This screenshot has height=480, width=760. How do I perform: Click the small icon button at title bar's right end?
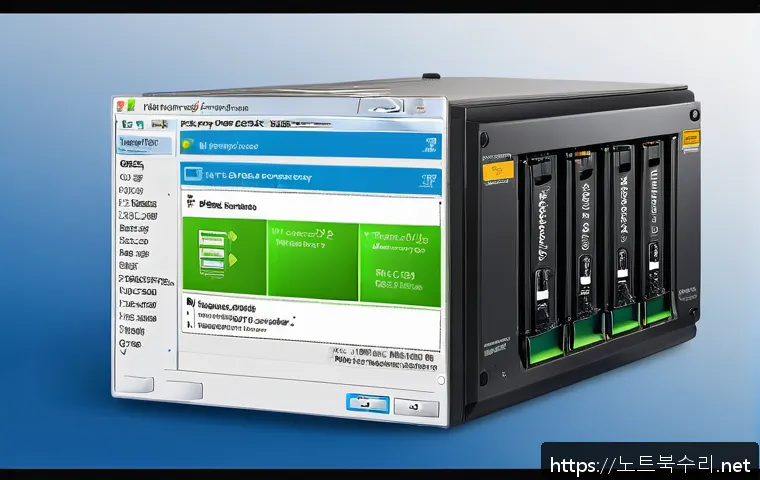[x=419, y=107]
